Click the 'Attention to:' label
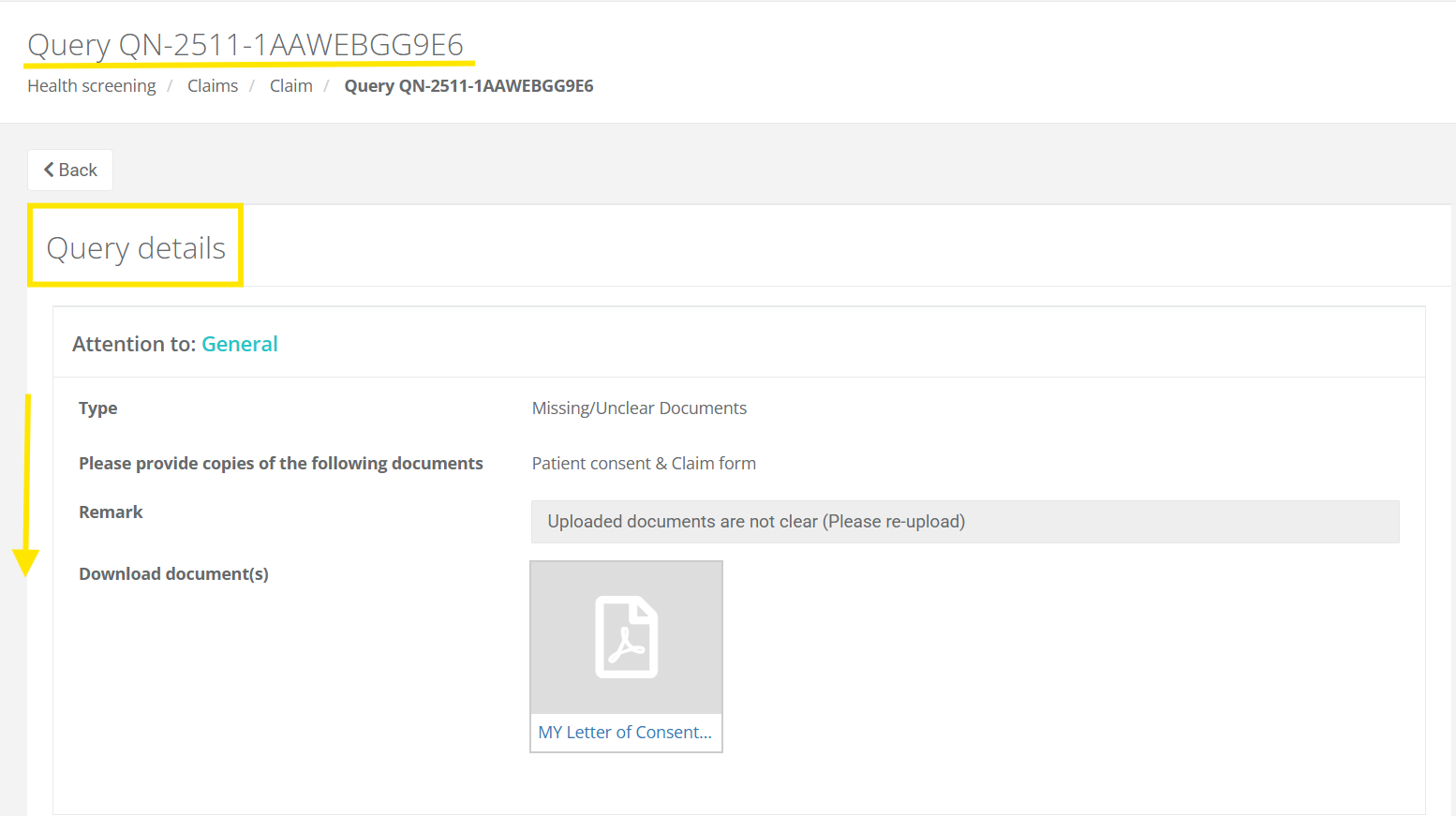1456x816 pixels. [134, 345]
